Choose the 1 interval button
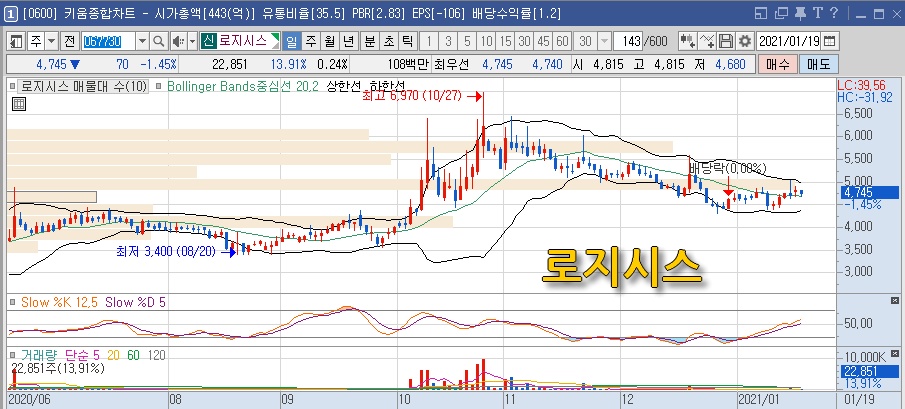Viewport: 905px width, 409px height. [x=429, y=41]
